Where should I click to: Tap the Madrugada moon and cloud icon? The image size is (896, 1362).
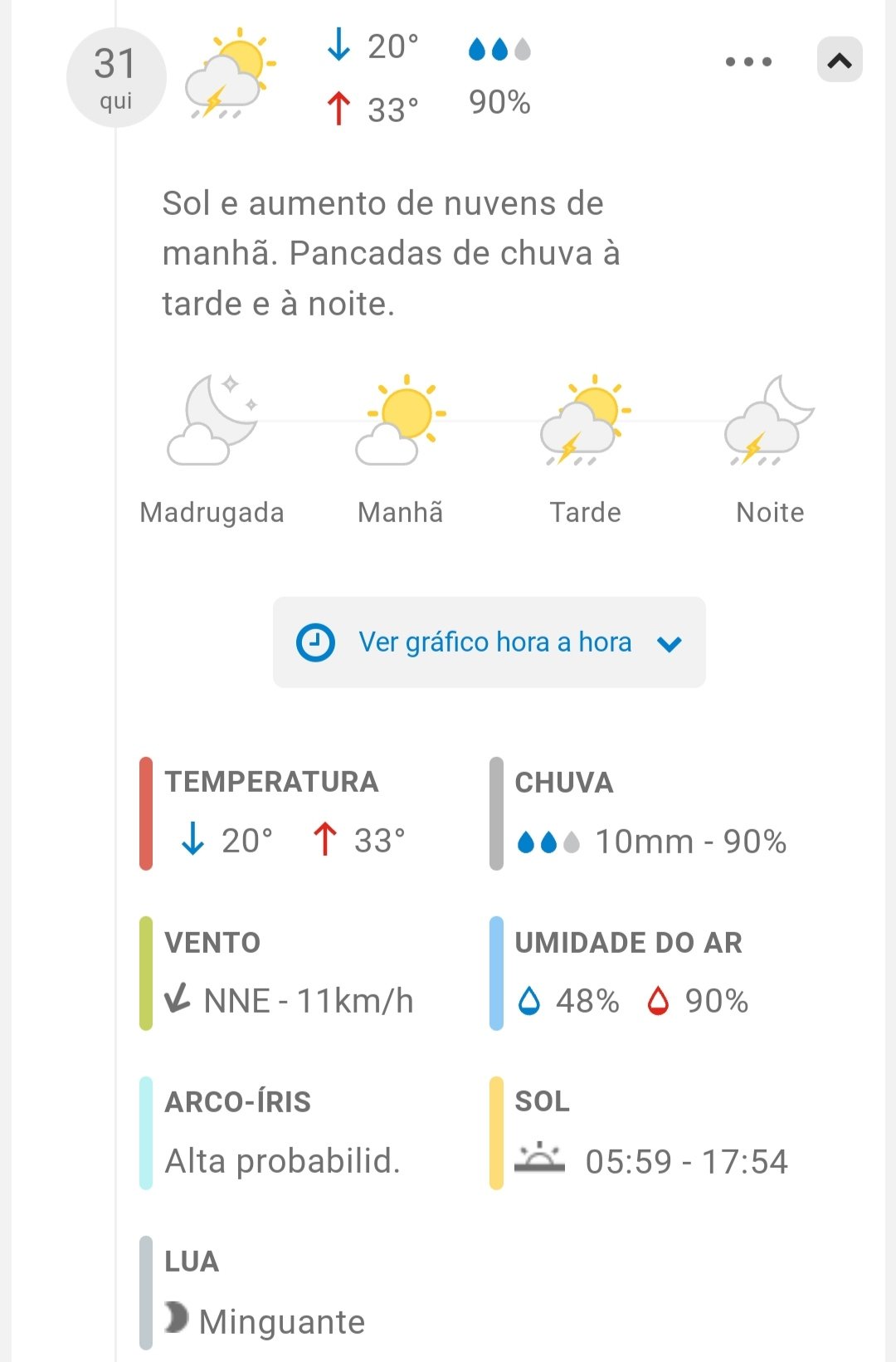[213, 420]
